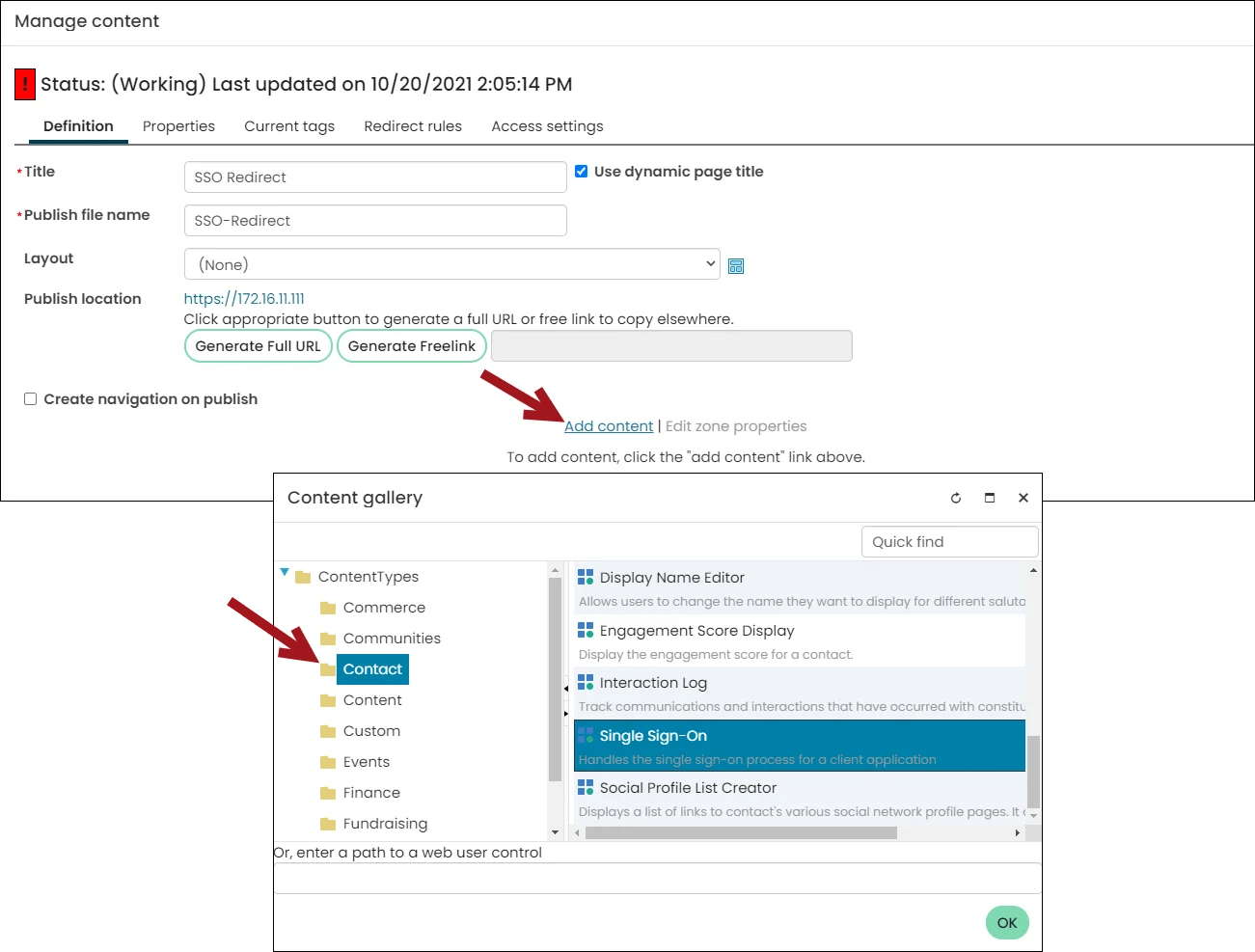Collapse the ContentTypes tree node
The width and height of the screenshot is (1255, 952).
click(284, 572)
